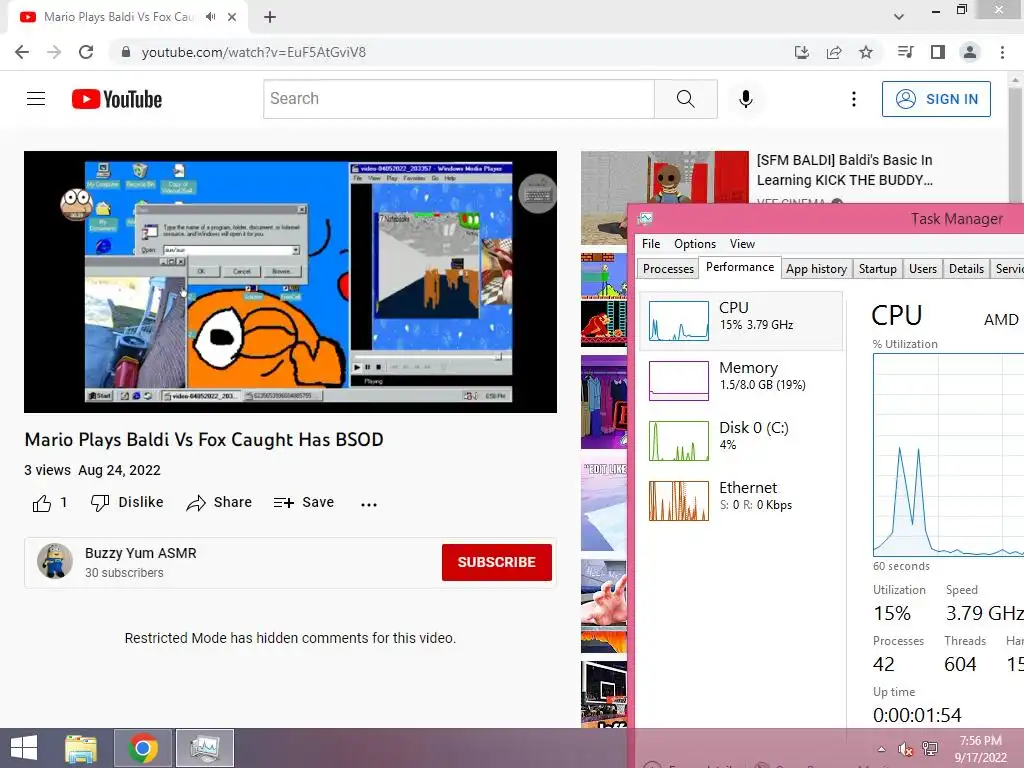Open the Donkey Kong recommended video thumbnail
Image resolution: width=1024 pixels, height=768 pixels.
click(x=604, y=323)
